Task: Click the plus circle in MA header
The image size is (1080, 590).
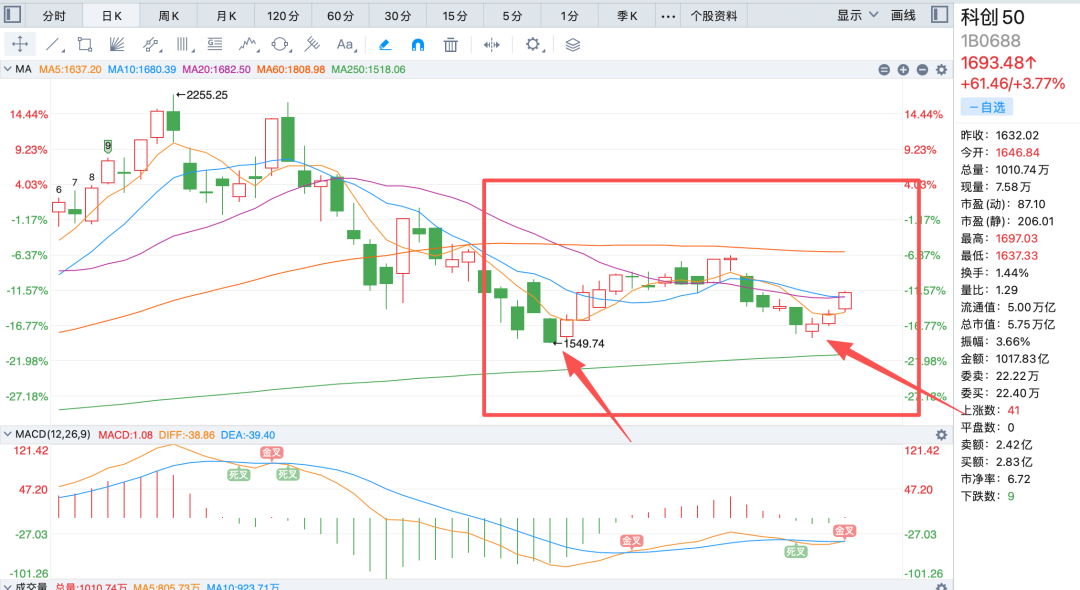Action: pyautogui.click(x=903, y=70)
